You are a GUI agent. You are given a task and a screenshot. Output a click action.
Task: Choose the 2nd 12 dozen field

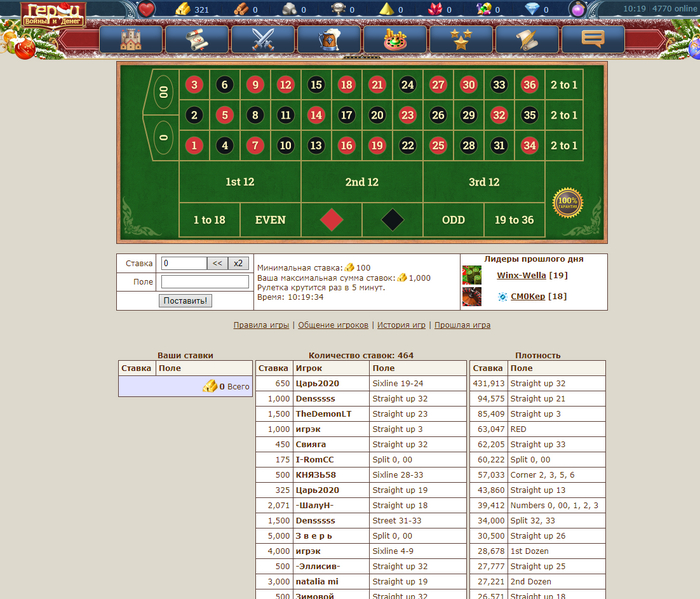click(x=362, y=182)
